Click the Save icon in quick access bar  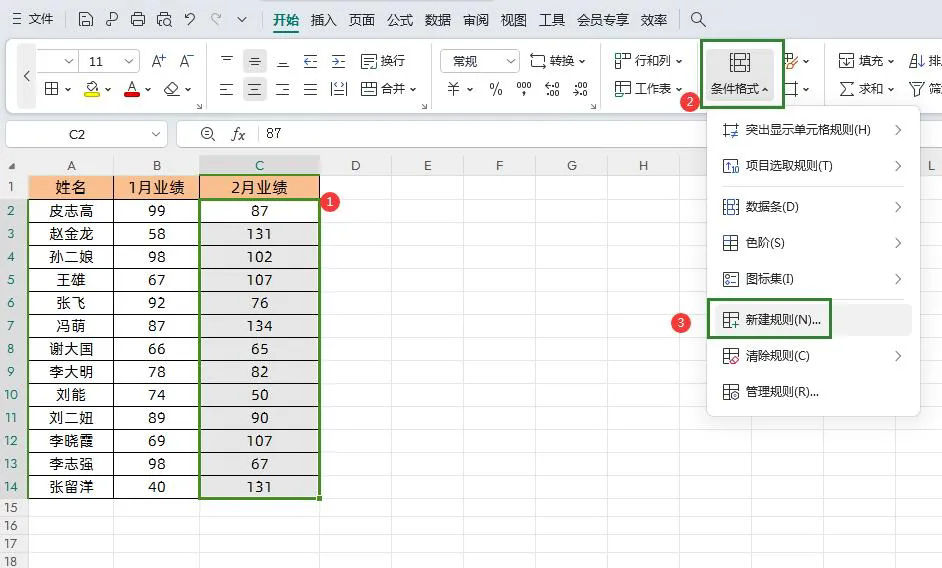coord(86,19)
